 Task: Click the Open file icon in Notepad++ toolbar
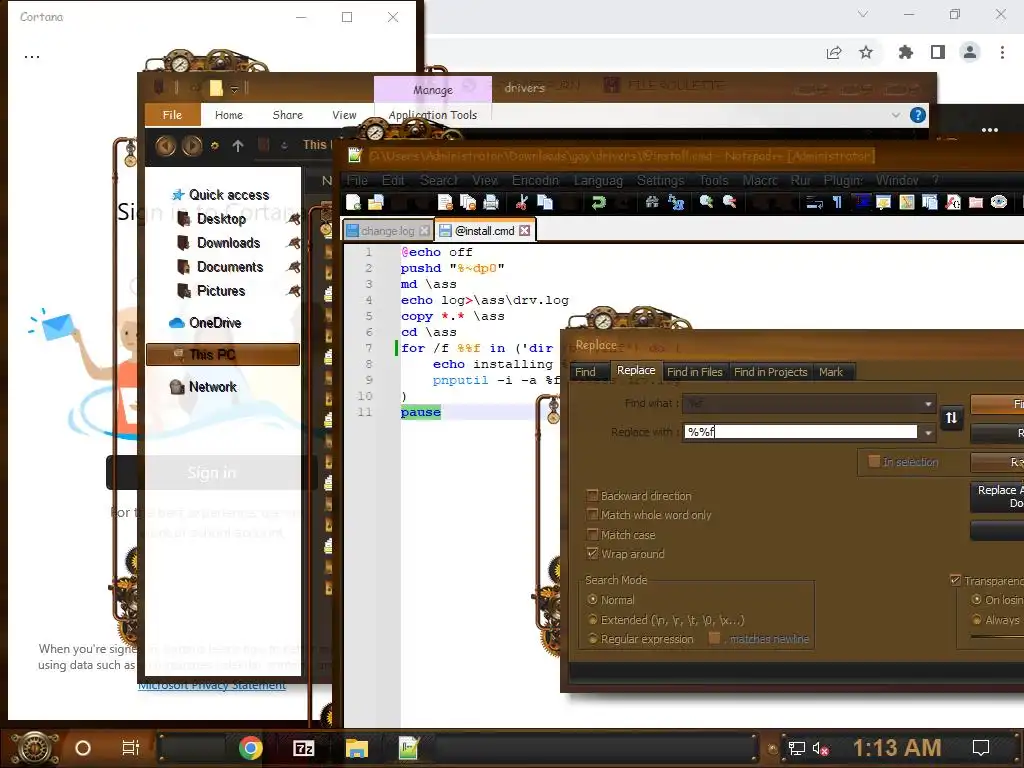376,202
